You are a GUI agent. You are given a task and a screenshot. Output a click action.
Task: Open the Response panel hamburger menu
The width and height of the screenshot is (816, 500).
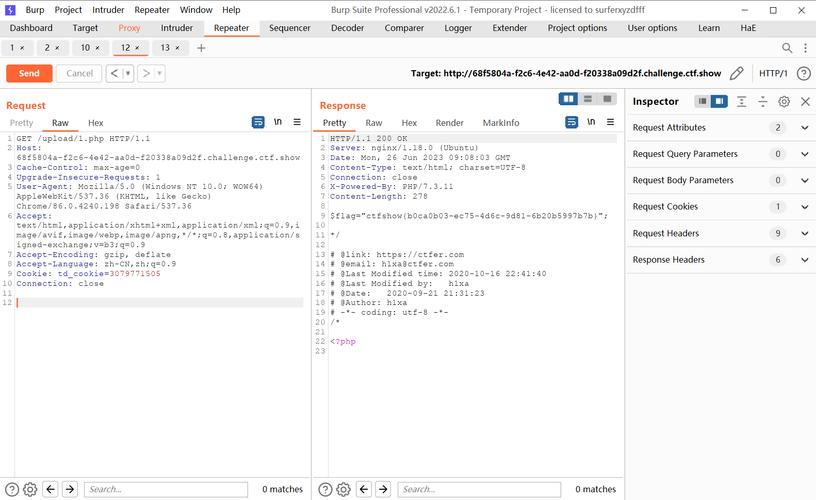[610, 122]
